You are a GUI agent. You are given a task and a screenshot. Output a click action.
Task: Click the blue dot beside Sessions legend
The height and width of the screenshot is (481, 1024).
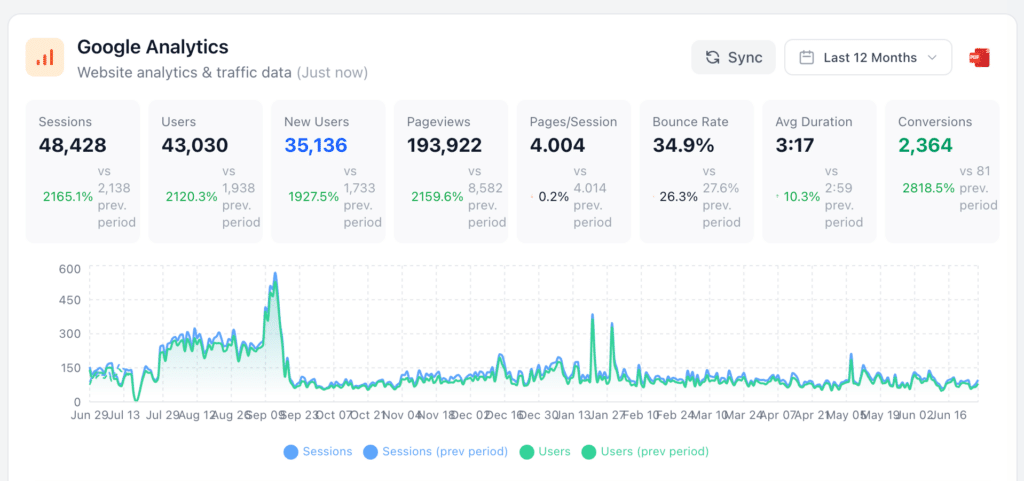(291, 452)
